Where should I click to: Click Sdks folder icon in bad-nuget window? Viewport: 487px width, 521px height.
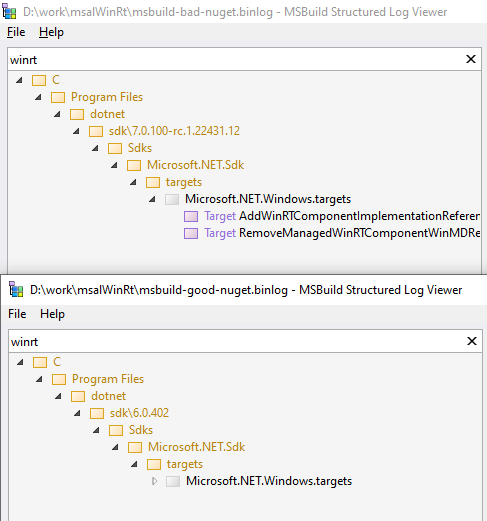[115, 148]
